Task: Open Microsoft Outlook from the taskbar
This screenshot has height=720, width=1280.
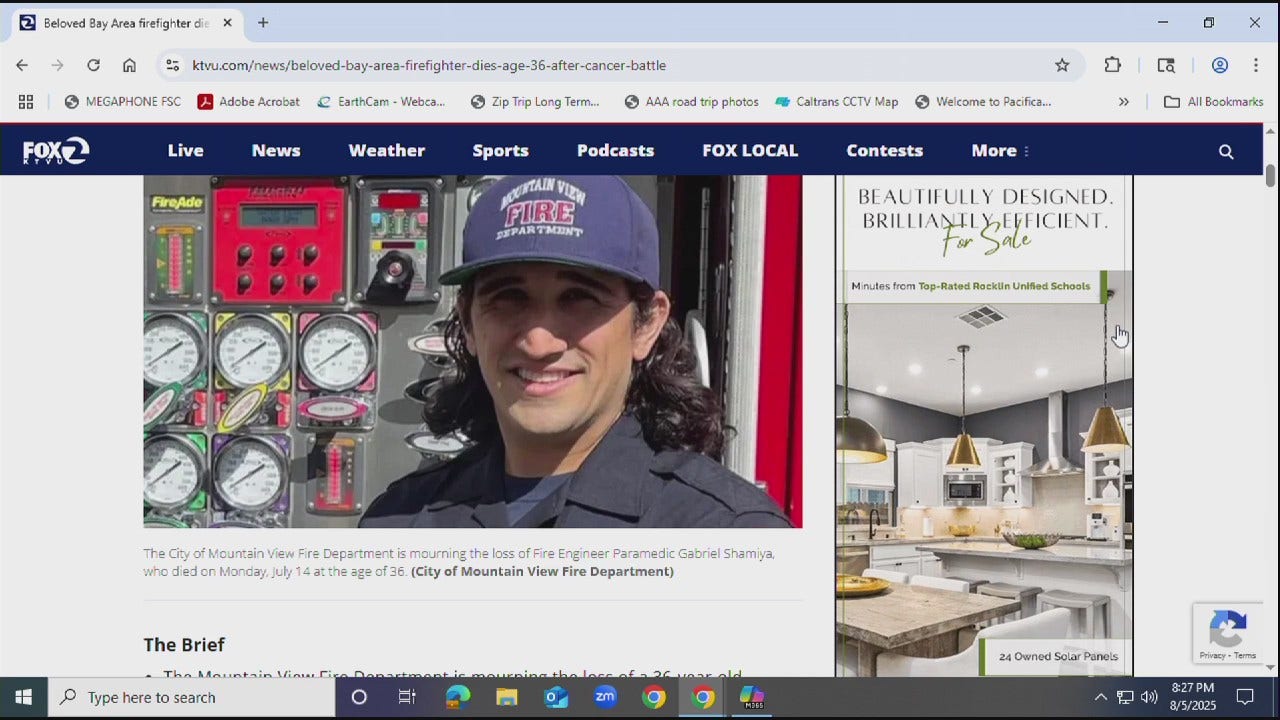Action: click(556, 697)
